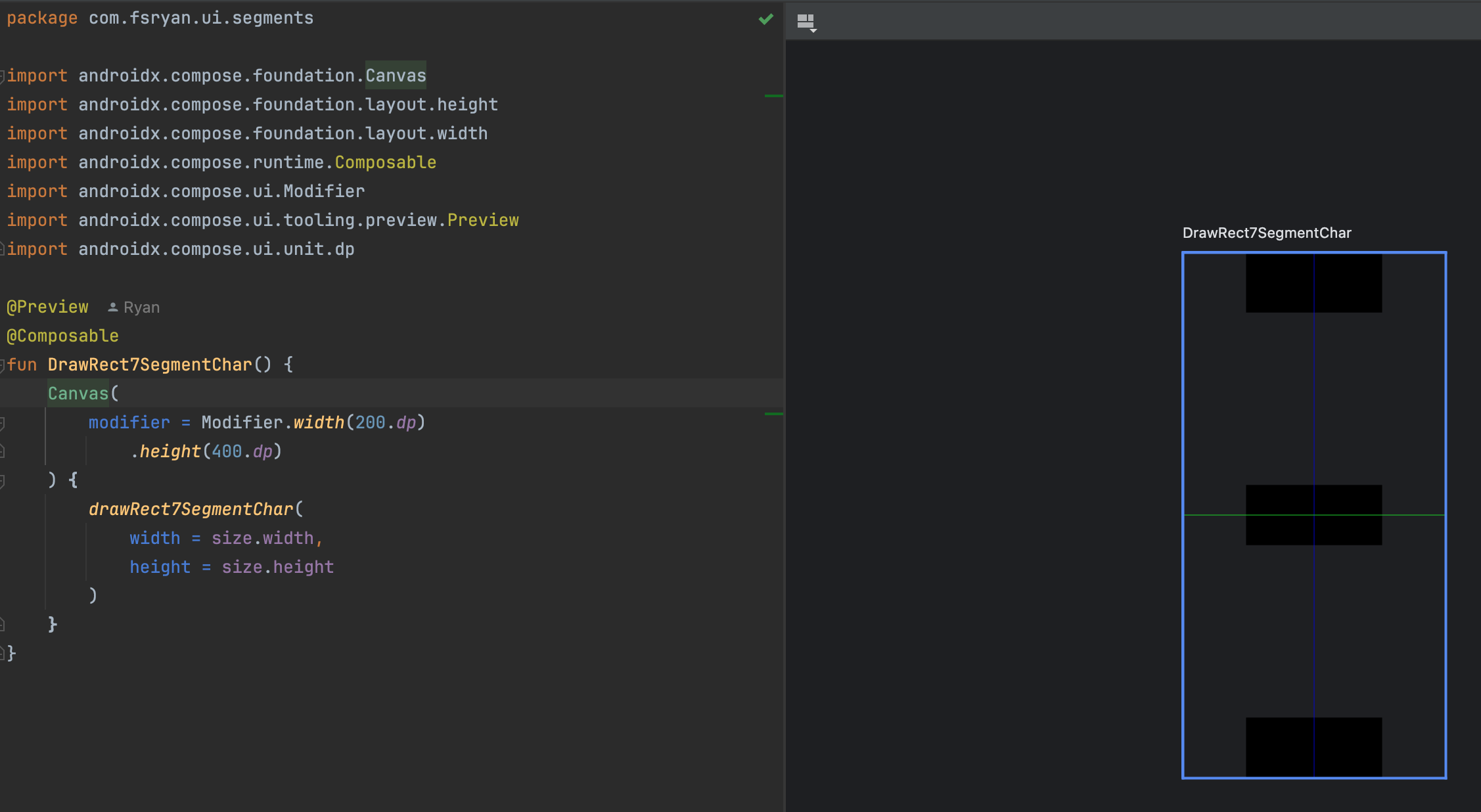Click the highlighted Canvas import word
The image size is (1481, 812).
(396, 76)
